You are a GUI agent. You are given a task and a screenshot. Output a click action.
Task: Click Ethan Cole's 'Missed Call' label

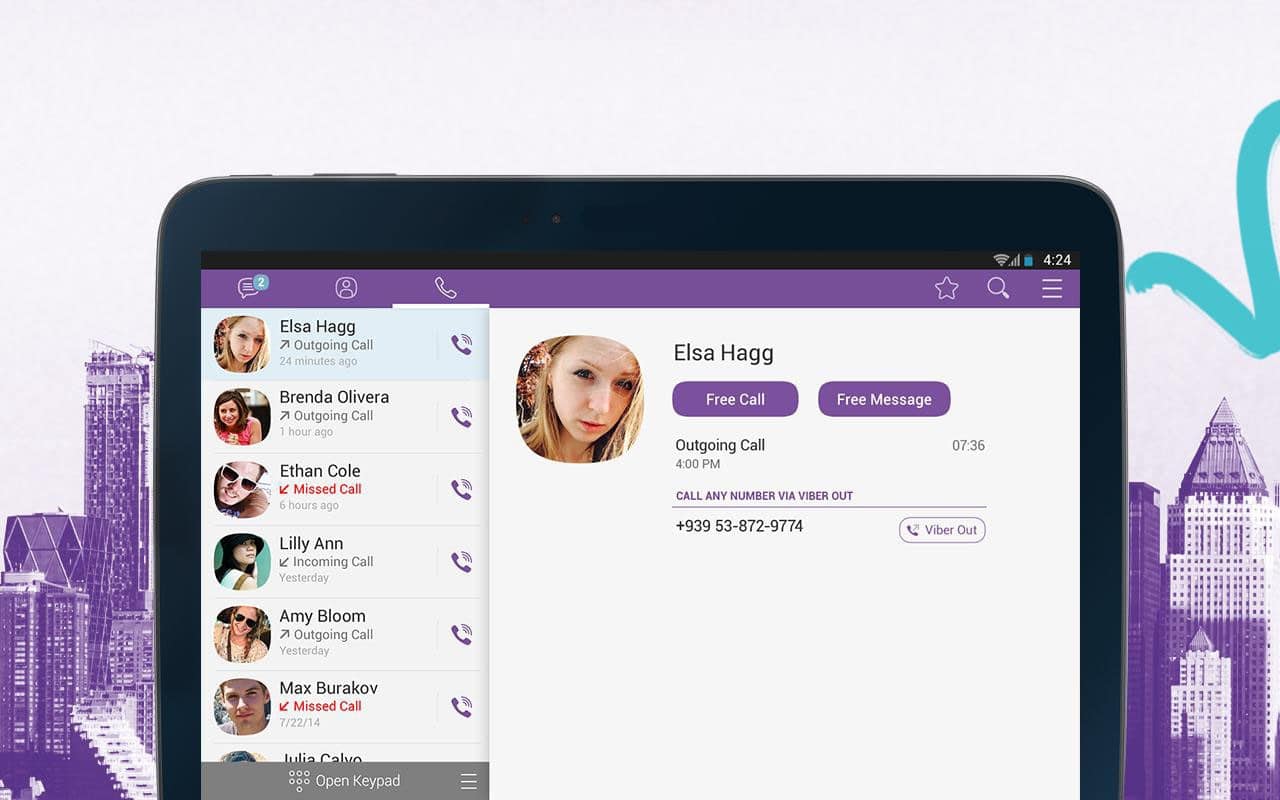pyautogui.click(x=327, y=489)
